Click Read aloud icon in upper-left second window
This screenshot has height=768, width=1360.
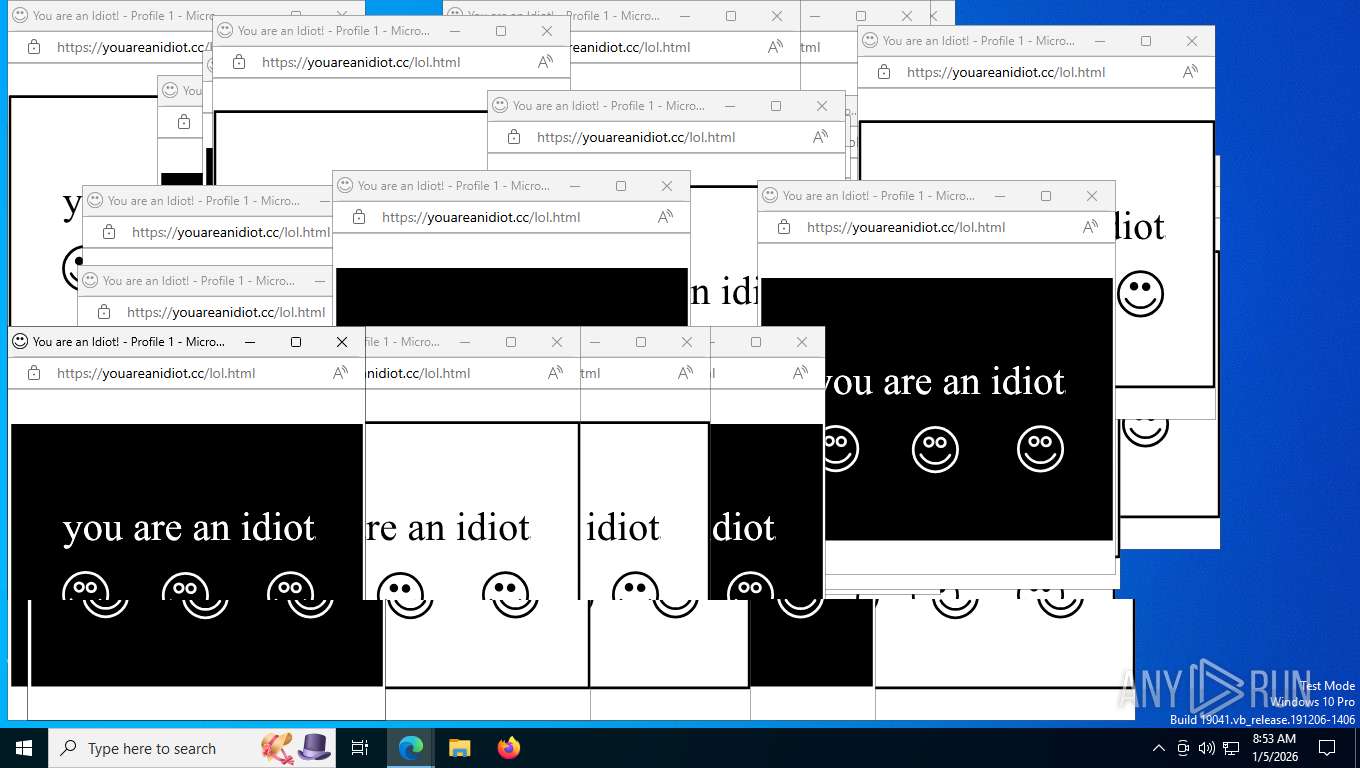(546, 62)
